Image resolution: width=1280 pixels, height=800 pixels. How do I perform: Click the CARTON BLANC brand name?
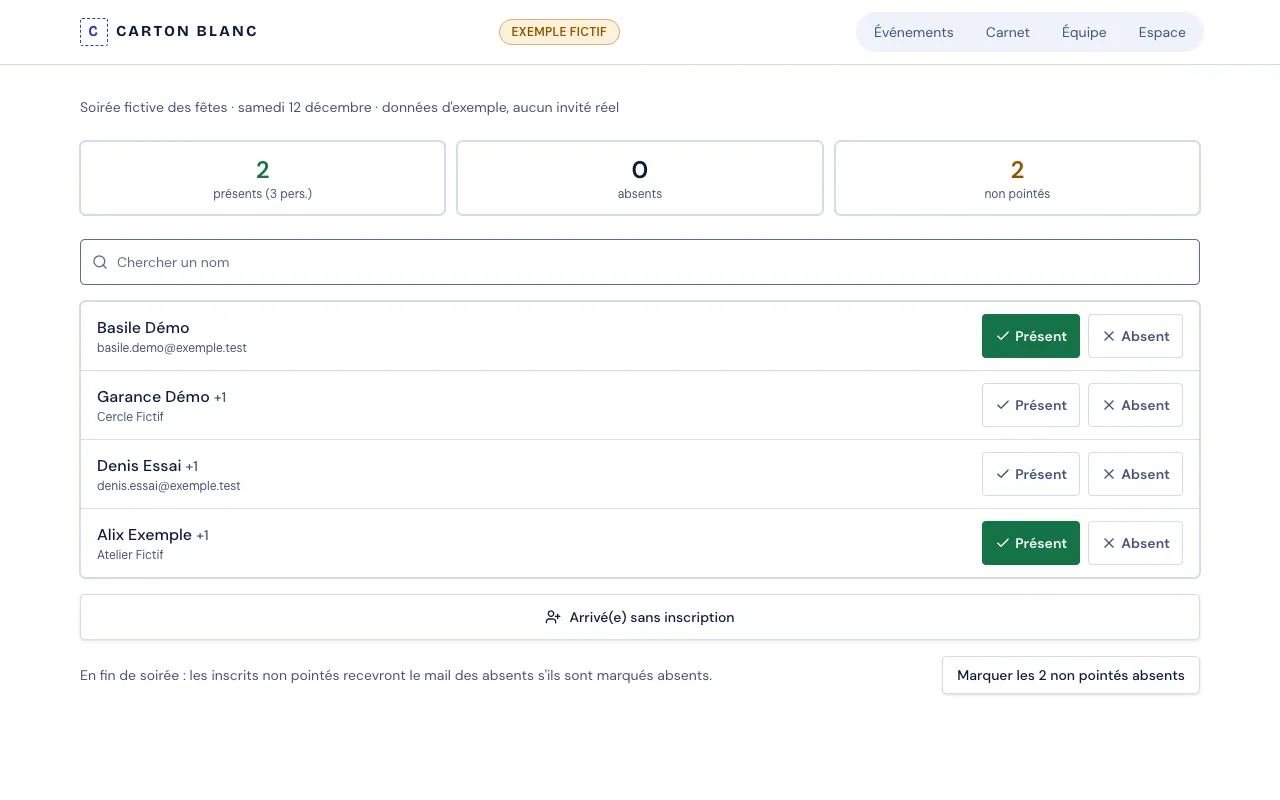[186, 31]
